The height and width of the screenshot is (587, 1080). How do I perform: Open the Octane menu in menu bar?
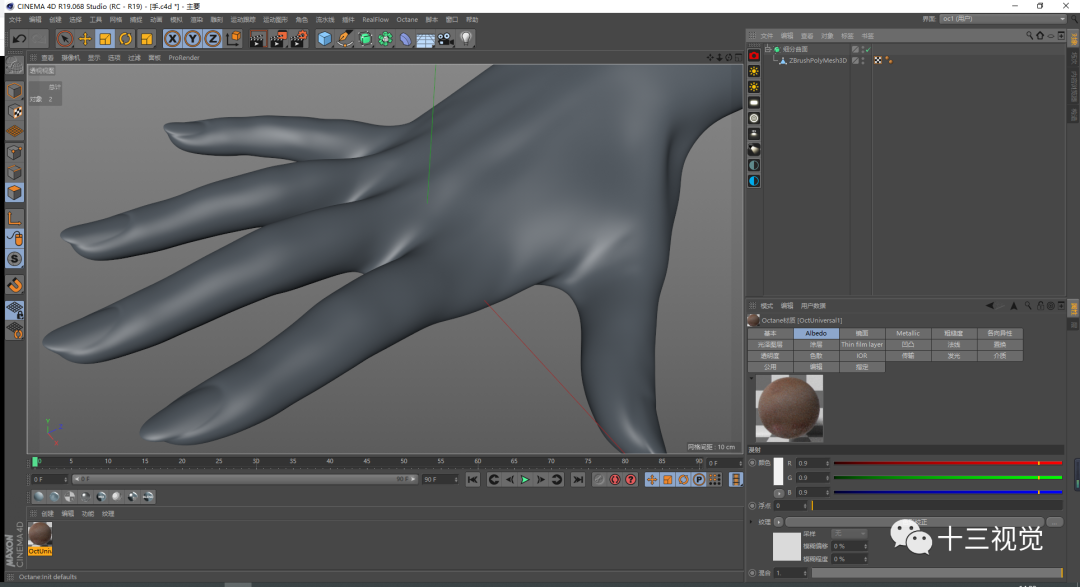pos(407,19)
